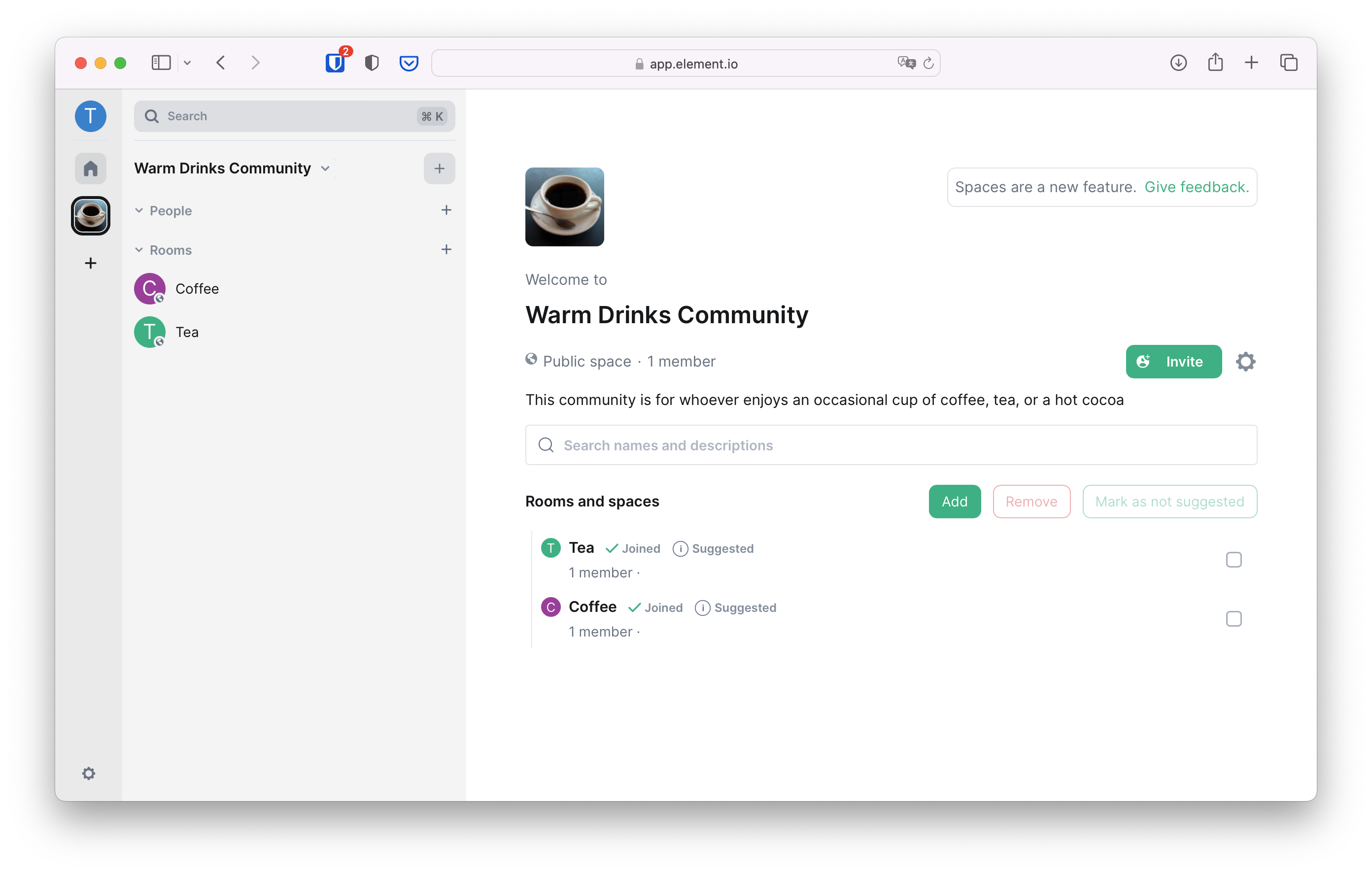Add a room with the plus beside the space name
The width and height of the screenshot is (1372, 874).
click(x=439, y=168)
